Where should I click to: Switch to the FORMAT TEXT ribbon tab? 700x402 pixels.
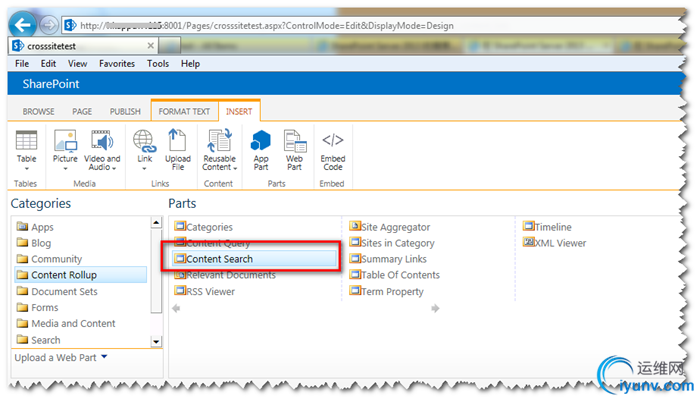[x=184, y=112]
